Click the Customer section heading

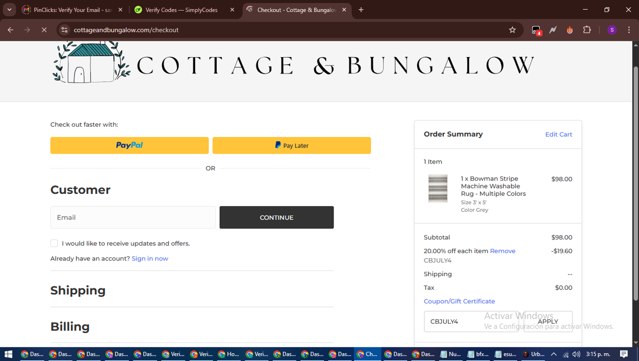coord(80,190)
